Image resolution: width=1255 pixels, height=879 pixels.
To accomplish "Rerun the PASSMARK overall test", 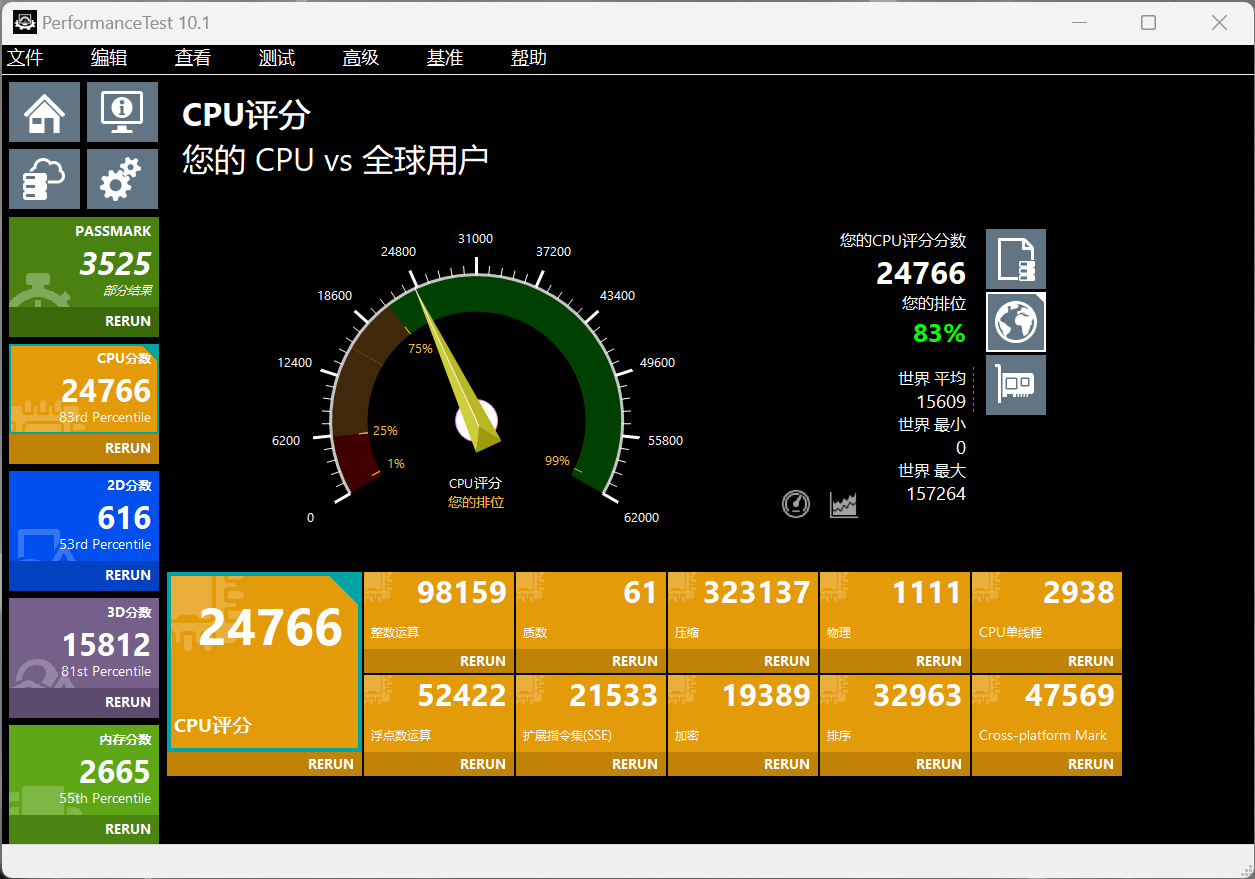I will (128, 322).
